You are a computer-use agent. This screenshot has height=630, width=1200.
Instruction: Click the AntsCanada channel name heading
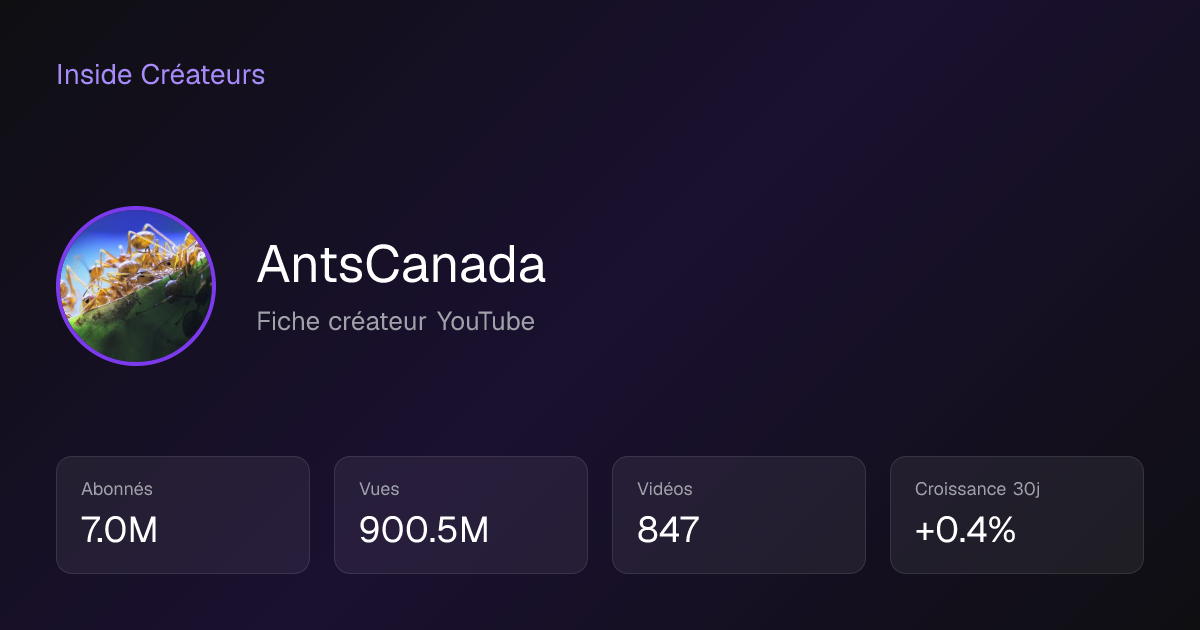[x=401, y=266]
